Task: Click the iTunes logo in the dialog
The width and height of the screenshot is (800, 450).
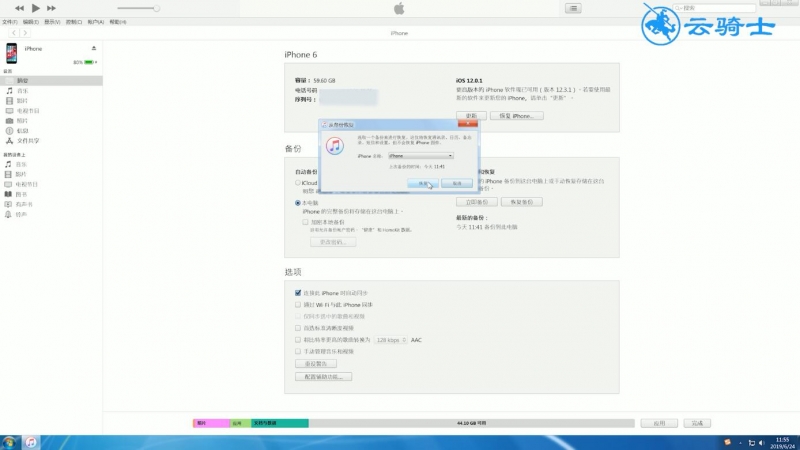Action: click(335, 146)
